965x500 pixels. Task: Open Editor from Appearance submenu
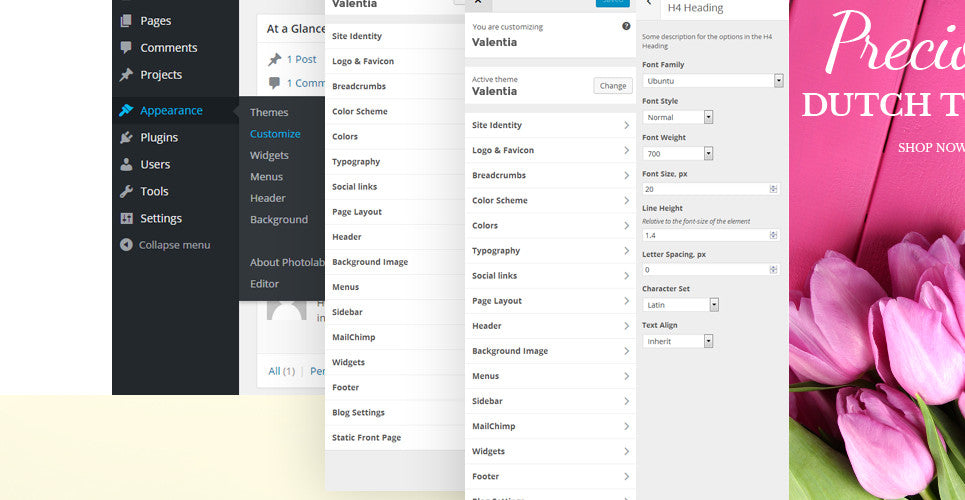[x=264, y=284]
